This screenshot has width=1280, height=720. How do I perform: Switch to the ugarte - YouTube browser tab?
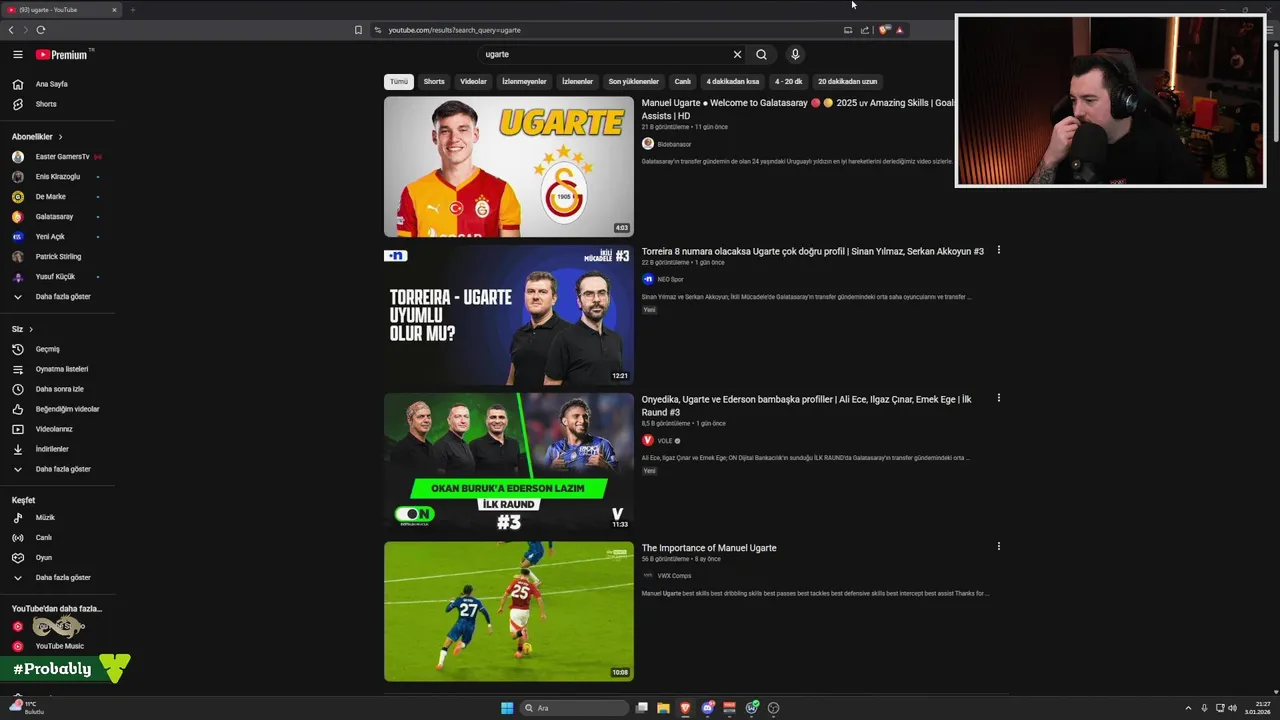[x=60, y=10]
